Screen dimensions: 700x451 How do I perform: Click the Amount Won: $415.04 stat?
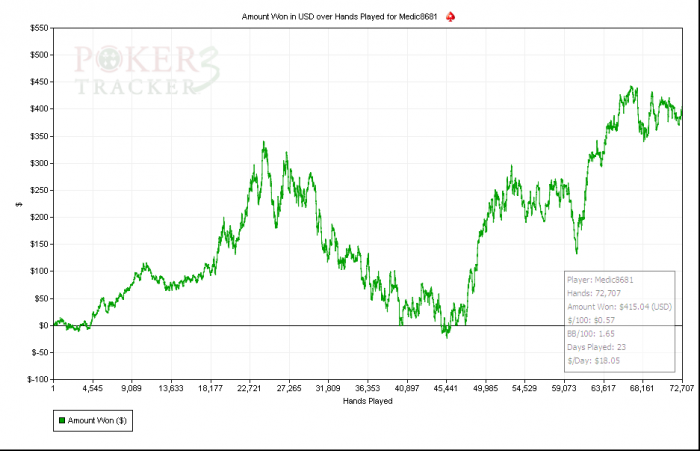tap(619, 307)
